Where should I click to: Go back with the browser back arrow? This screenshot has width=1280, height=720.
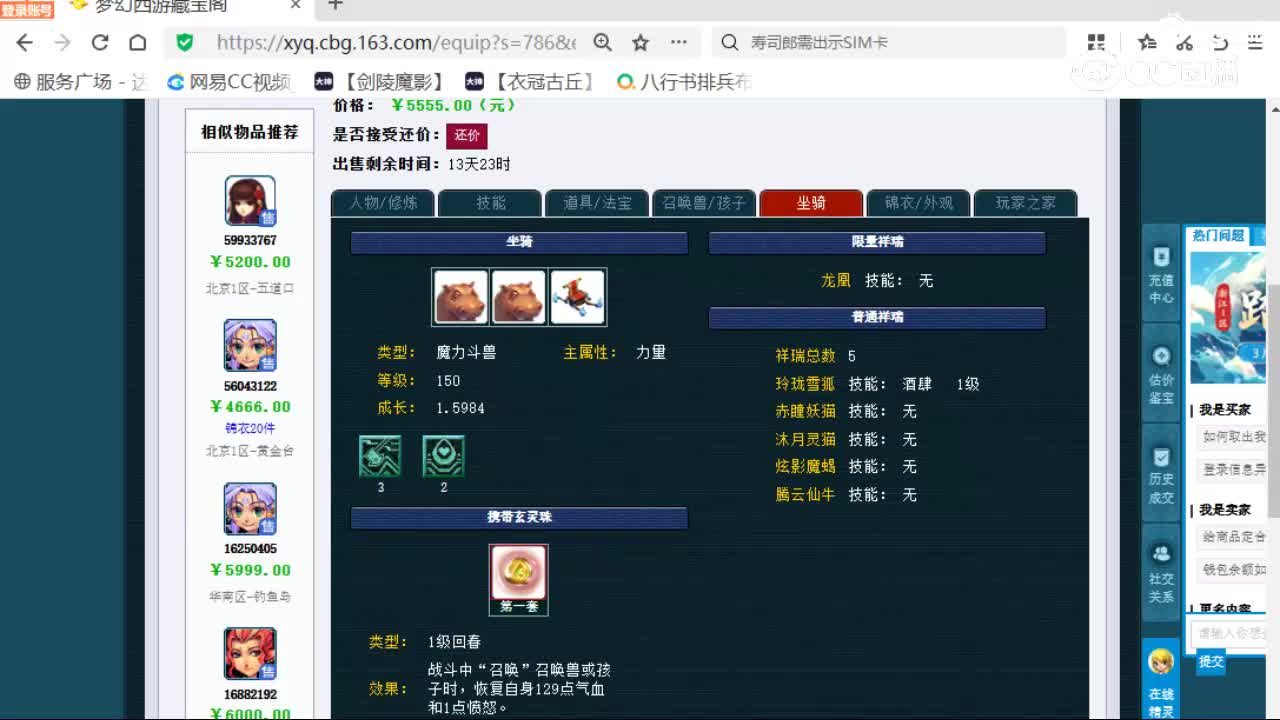[25, 42]
